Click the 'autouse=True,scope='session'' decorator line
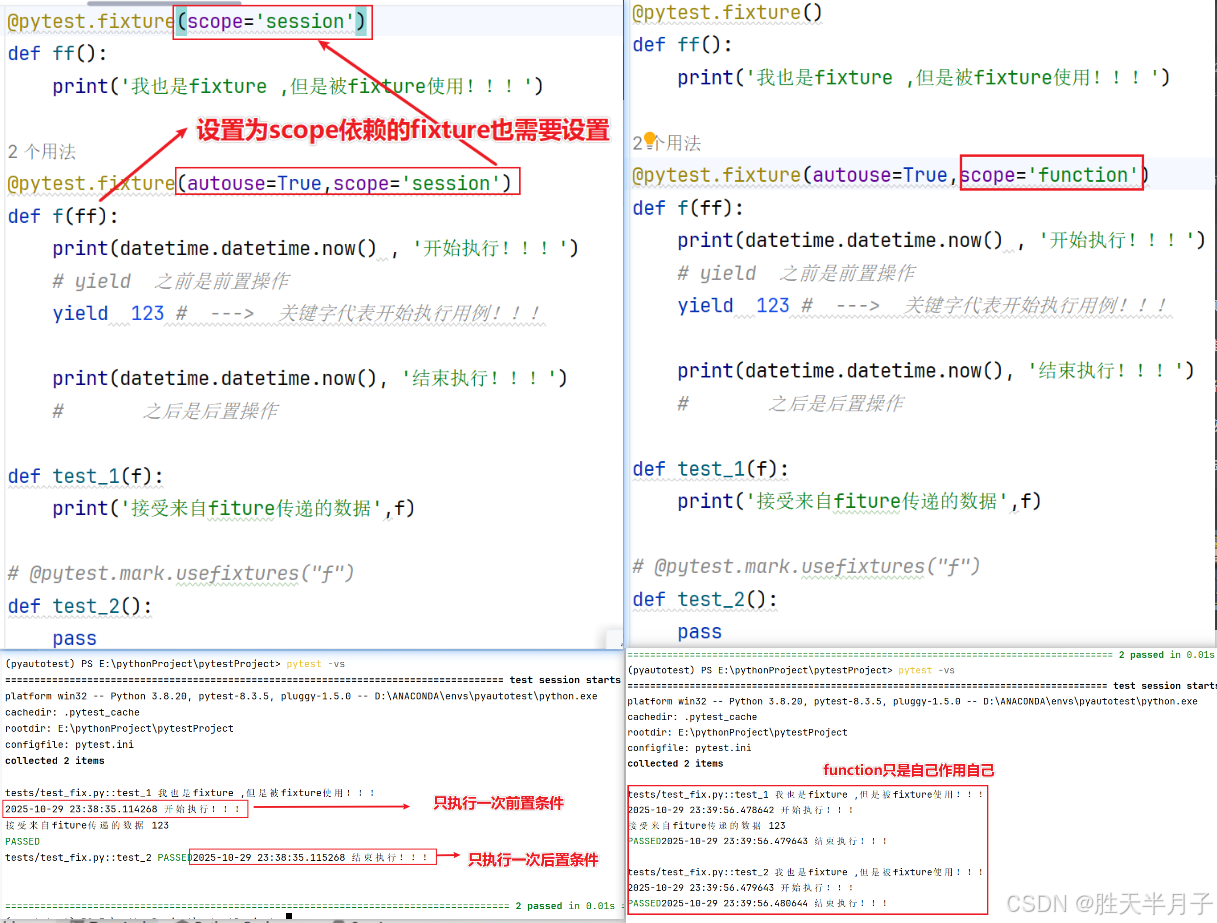 click(260, 183)
